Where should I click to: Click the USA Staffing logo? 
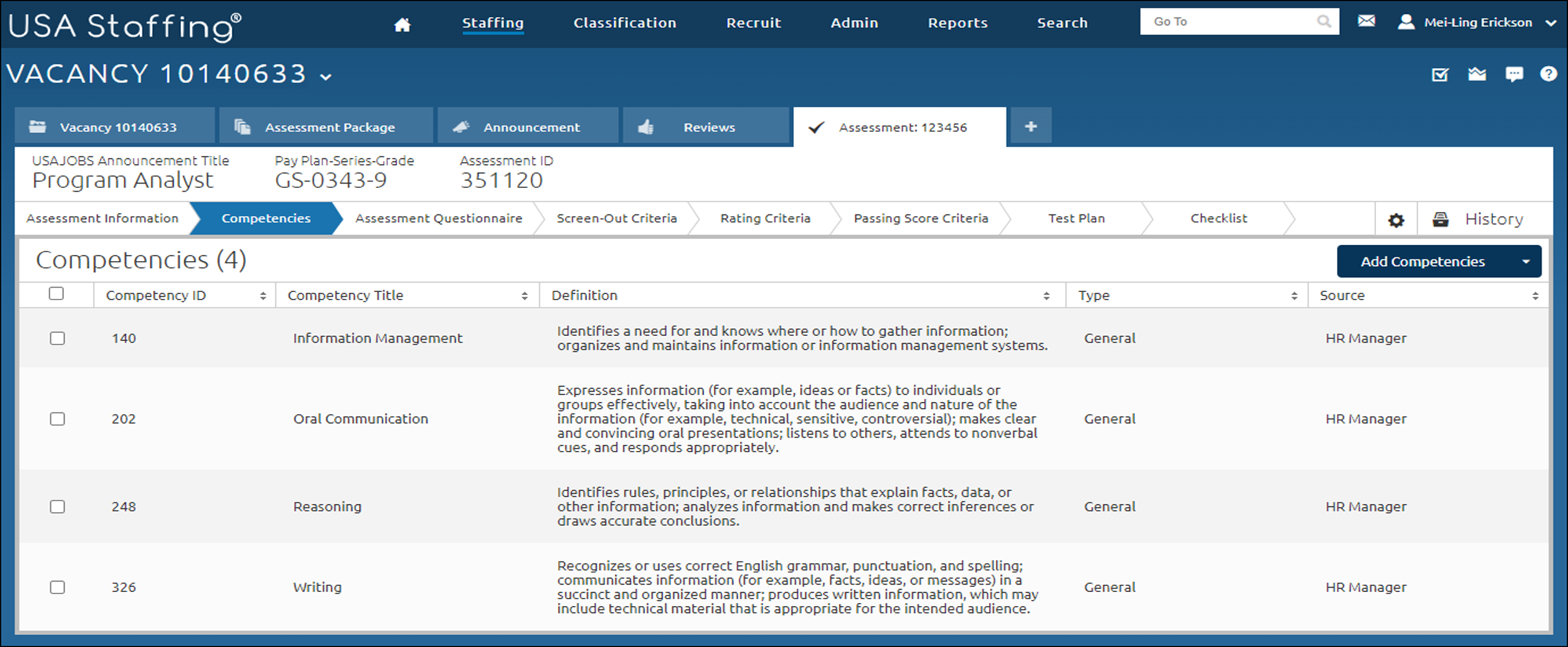tap(125, 26)
